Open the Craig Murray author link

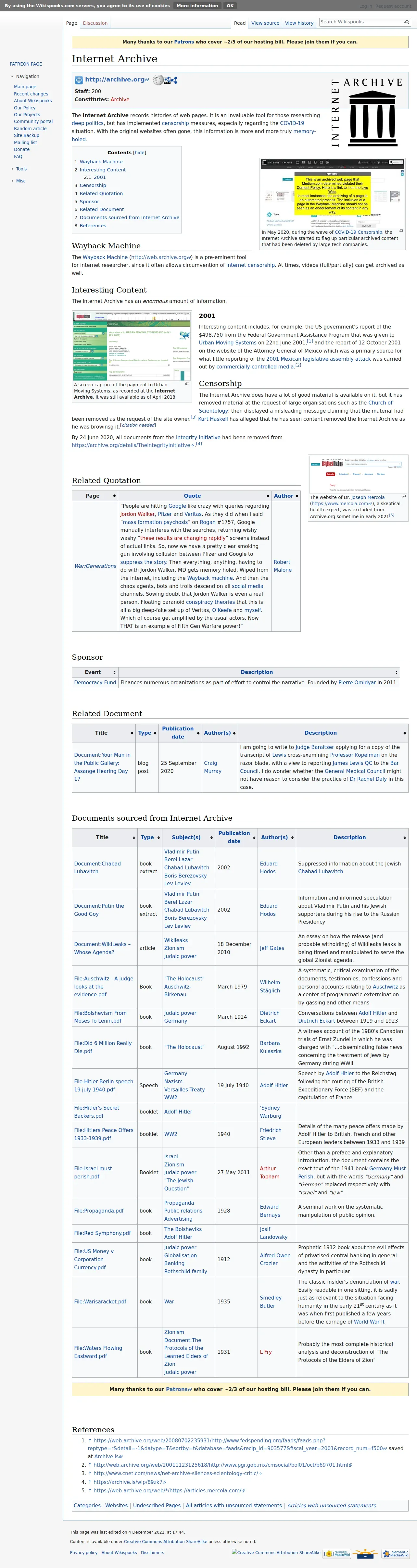212,767
